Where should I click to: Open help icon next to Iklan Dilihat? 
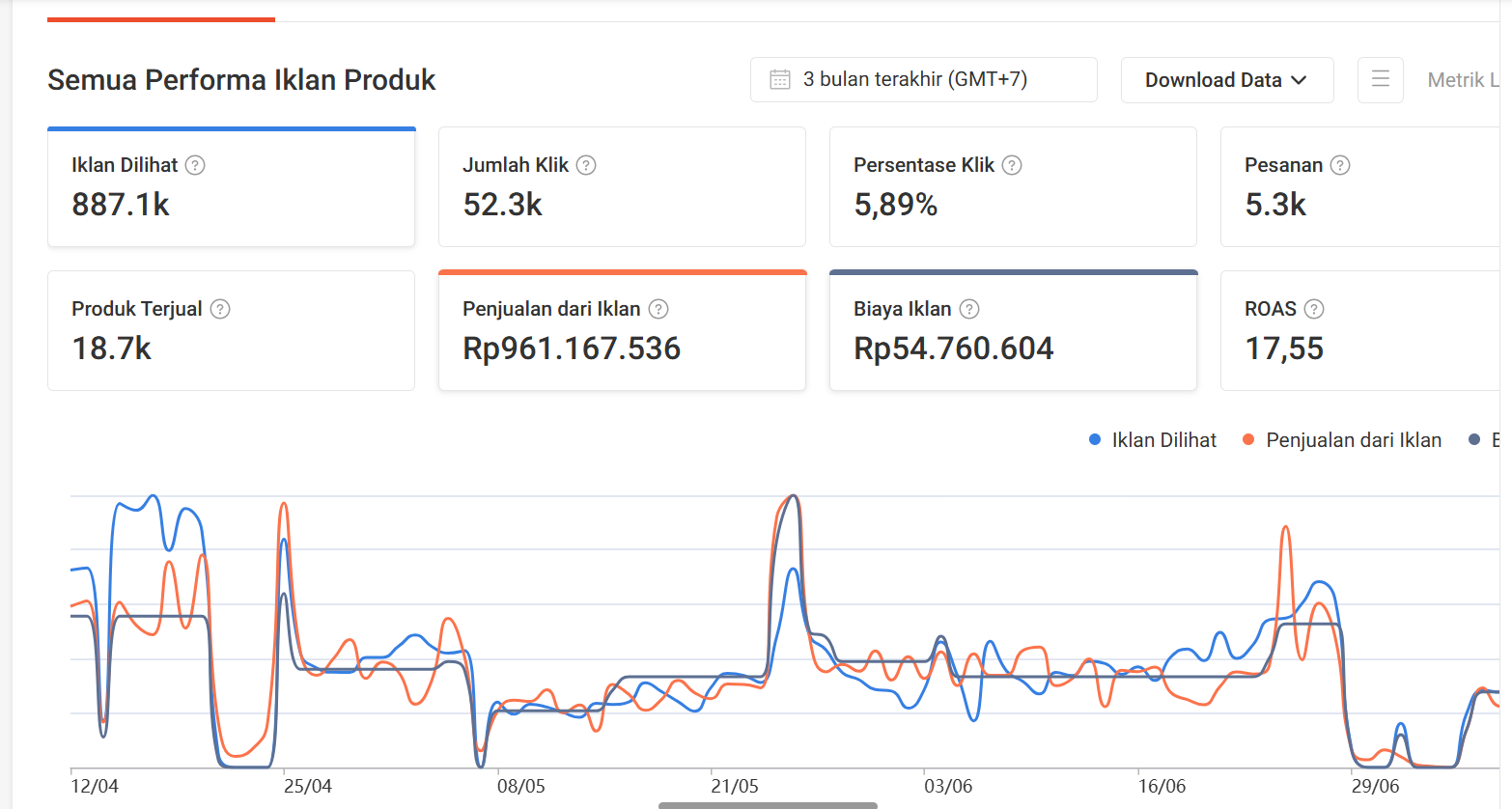coord(195,165)
